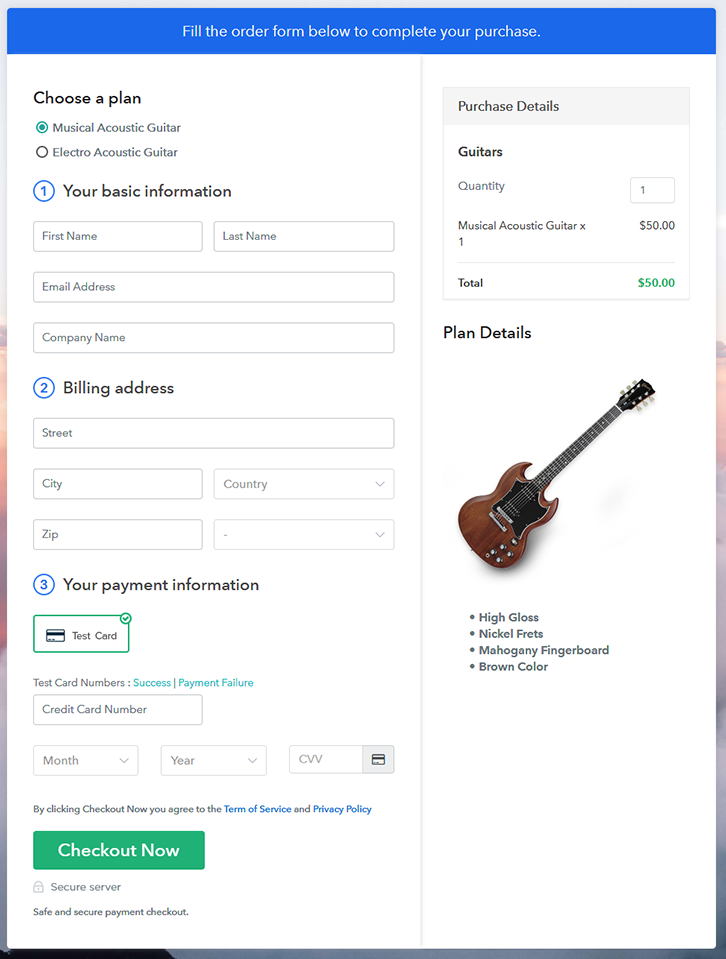Open the Country dropdown

(303, 484)
